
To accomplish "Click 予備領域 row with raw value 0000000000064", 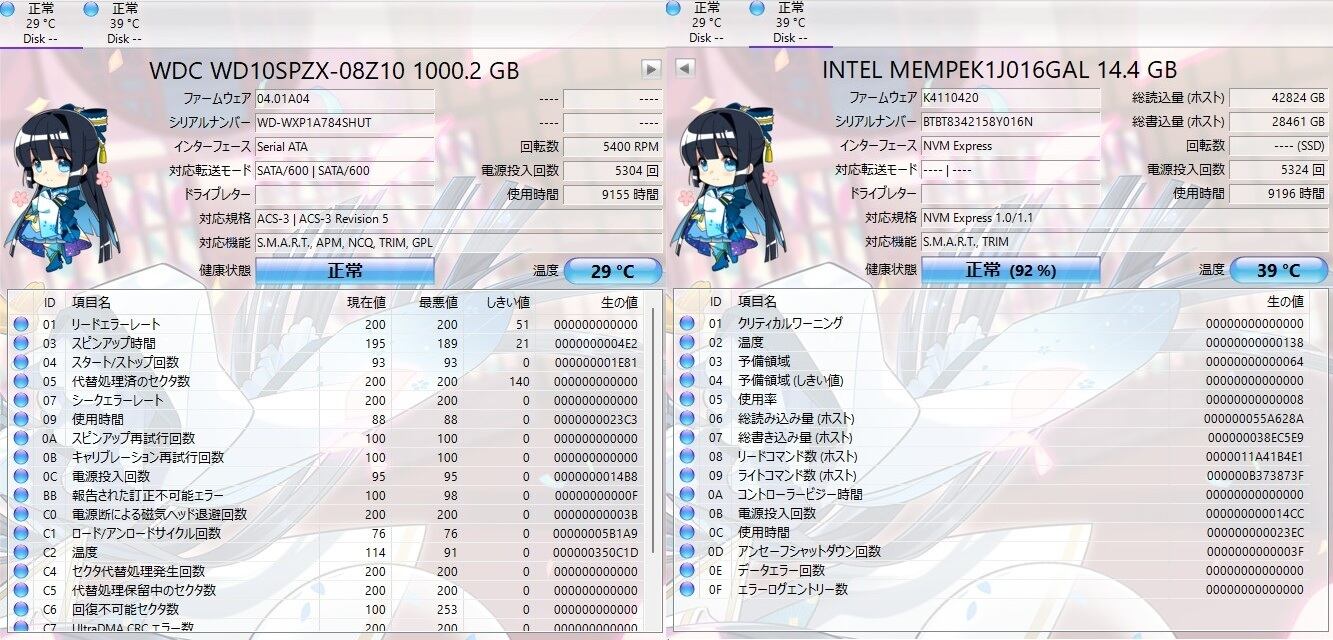I will pyautogui.click(x=1000, y=361).
